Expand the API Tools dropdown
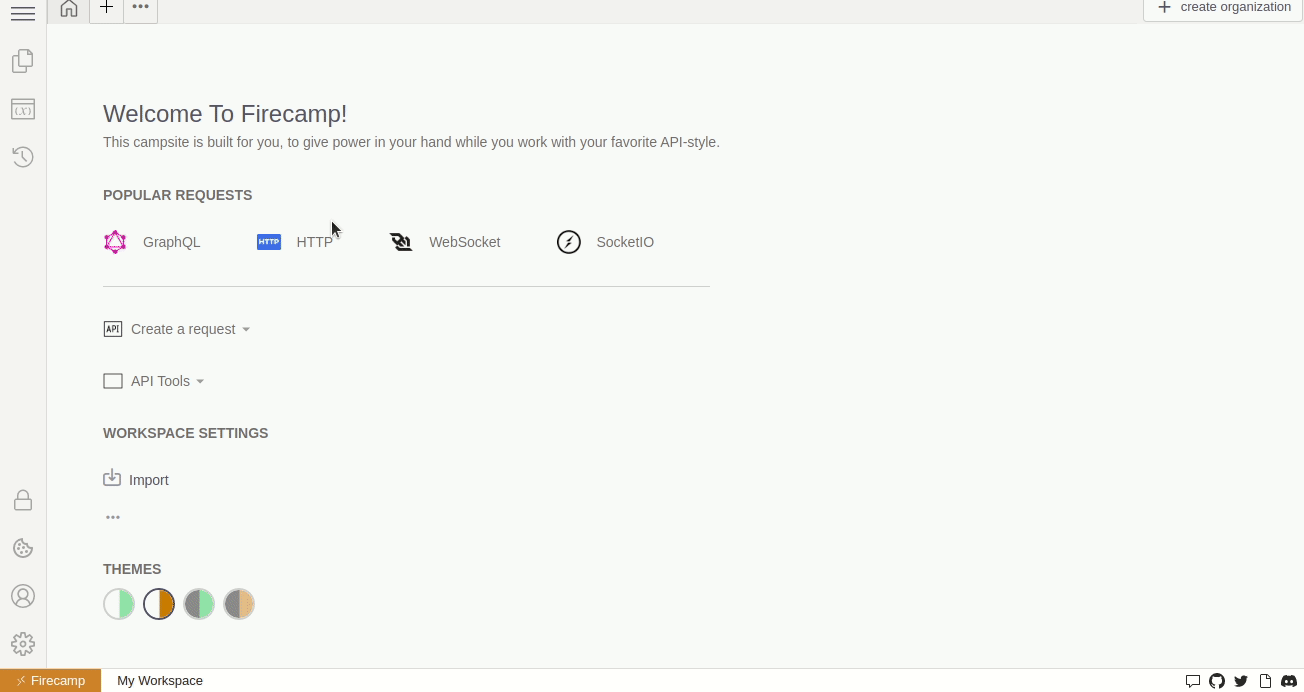The image size is (1304, 692). [167, 381]
